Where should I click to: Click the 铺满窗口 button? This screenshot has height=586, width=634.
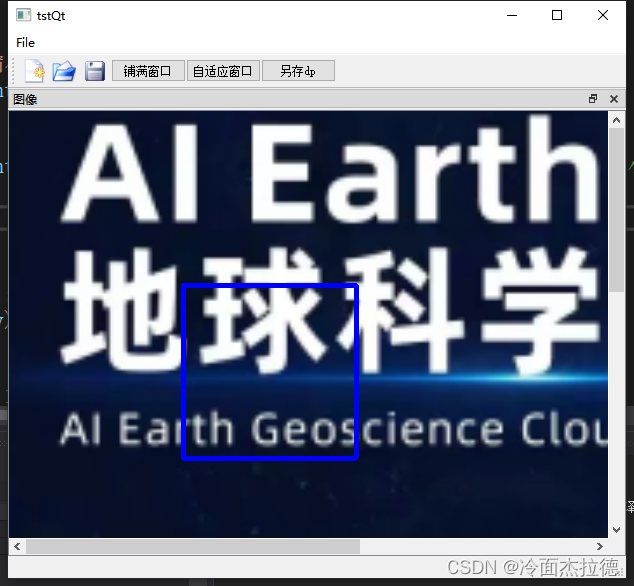pyautogui.click(x=148, y=71)
